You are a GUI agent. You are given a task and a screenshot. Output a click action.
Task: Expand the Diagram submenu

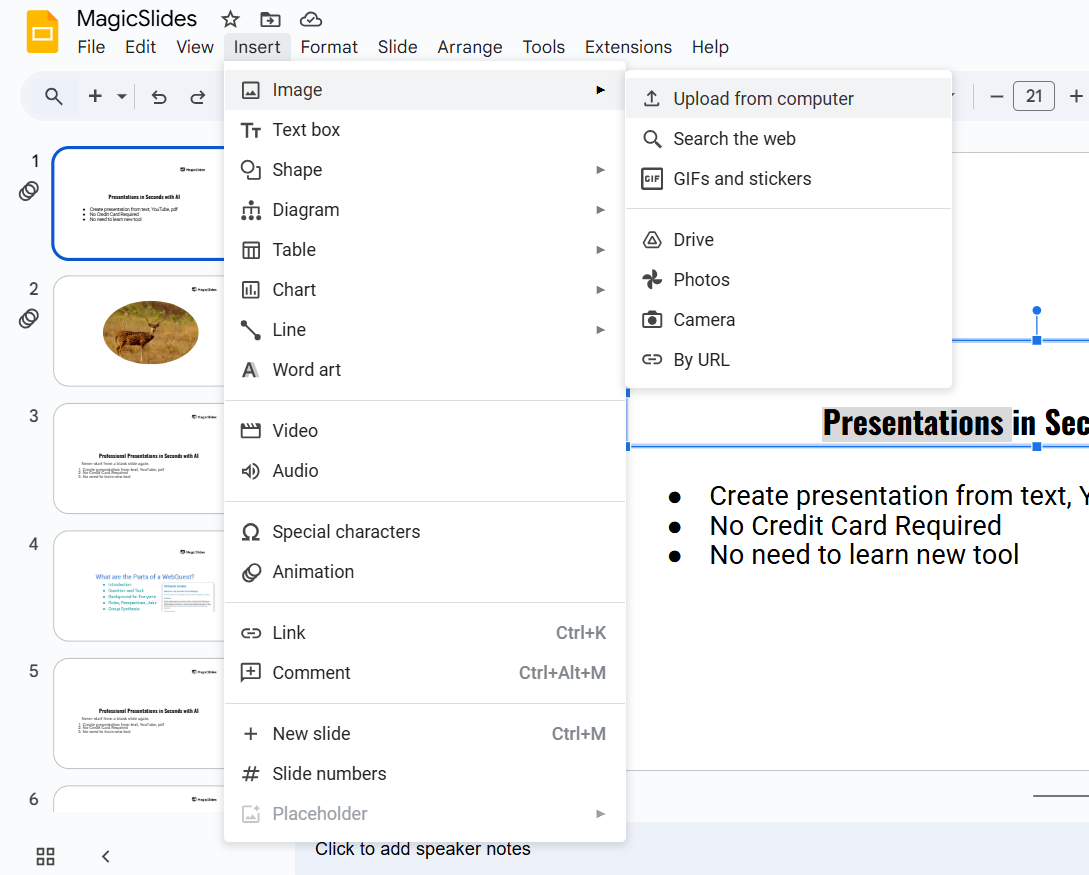pyautogui.click(x=425, y=210)
